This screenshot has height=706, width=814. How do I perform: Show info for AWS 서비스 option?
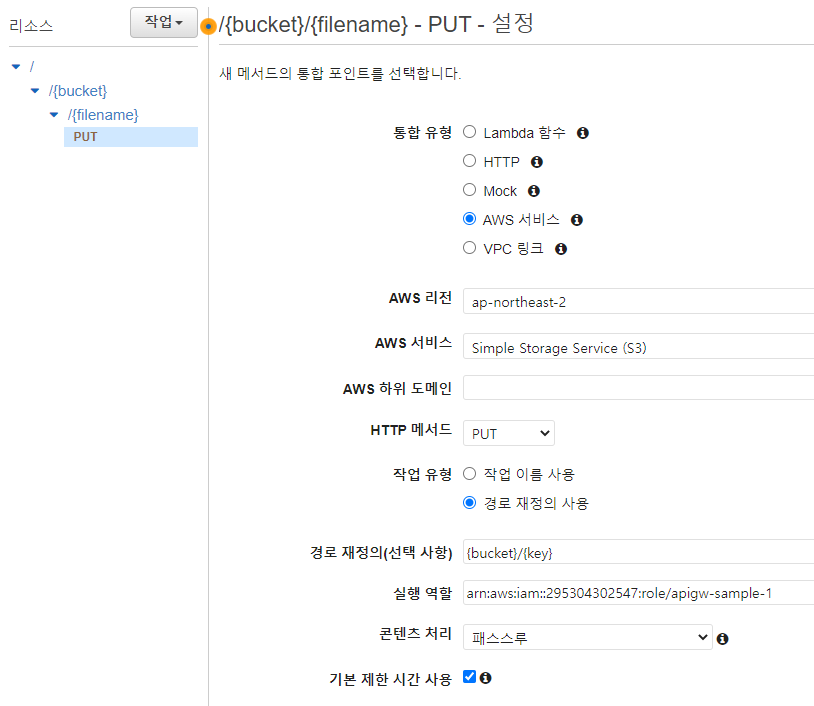tap(576, 221)
